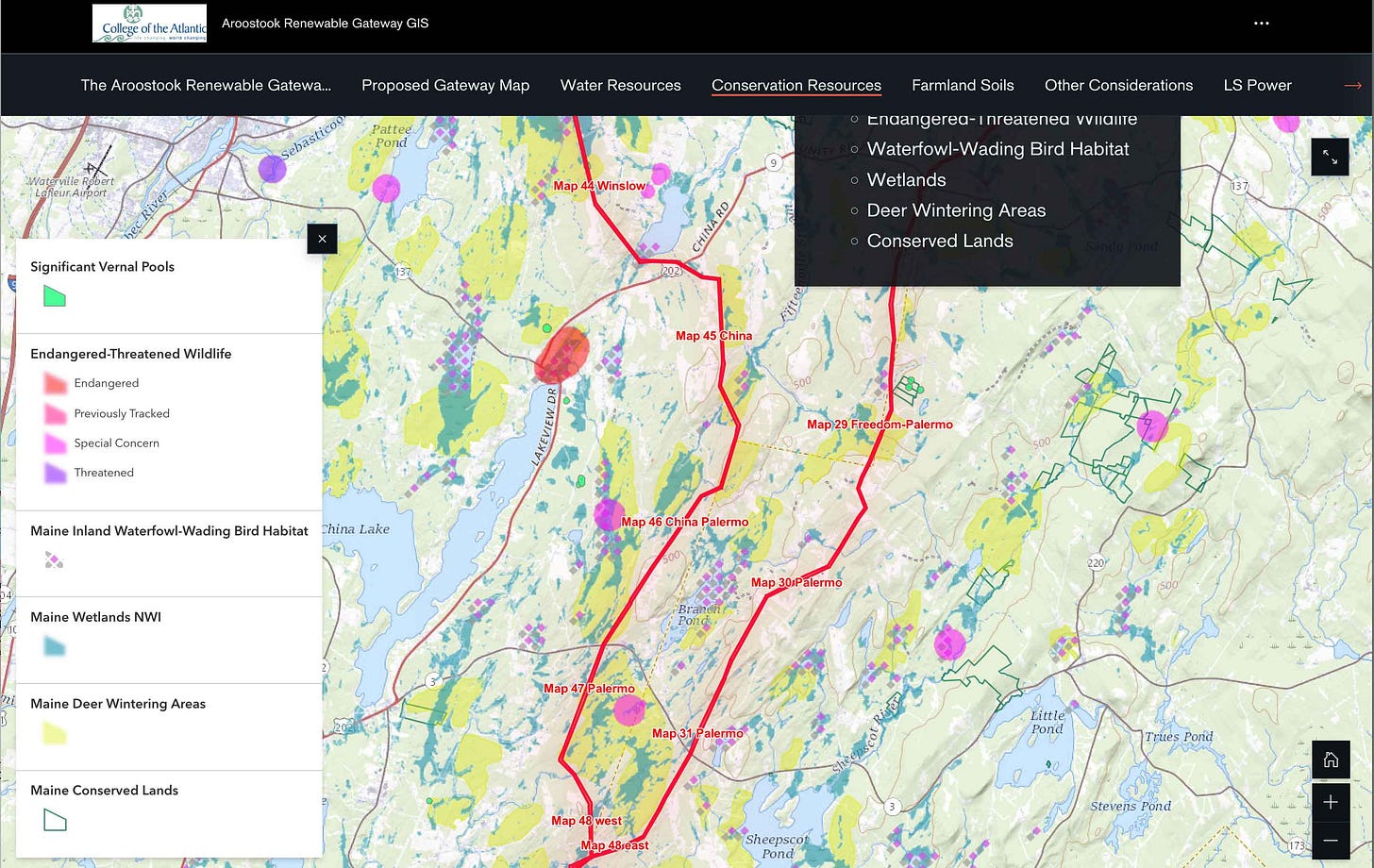Click the Waterfowl-Wading Bird Habitat legend symbol
The width and height of the screenshot is (1374, 868).
(55, 560)
